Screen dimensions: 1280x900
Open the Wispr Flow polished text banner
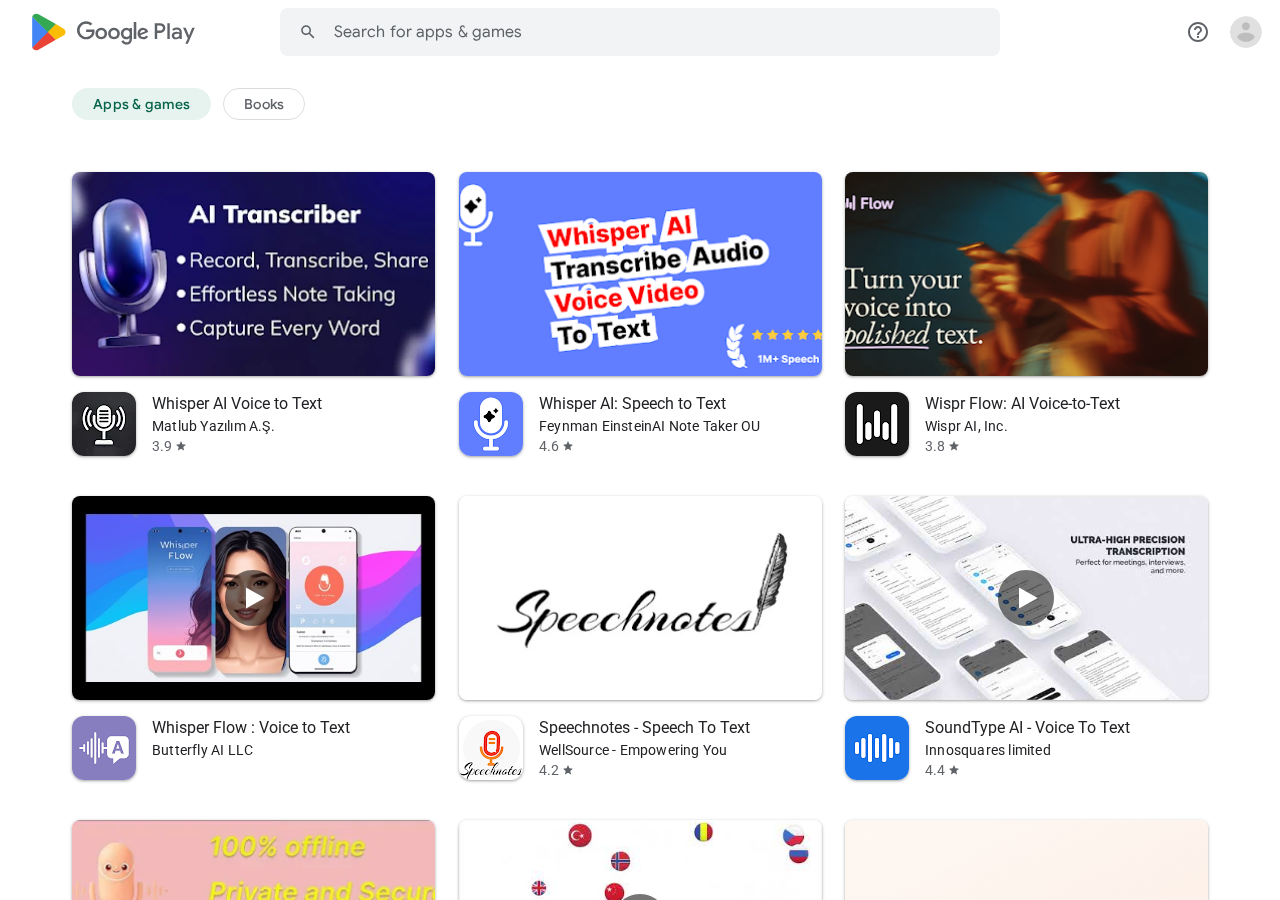point(1026,274)
